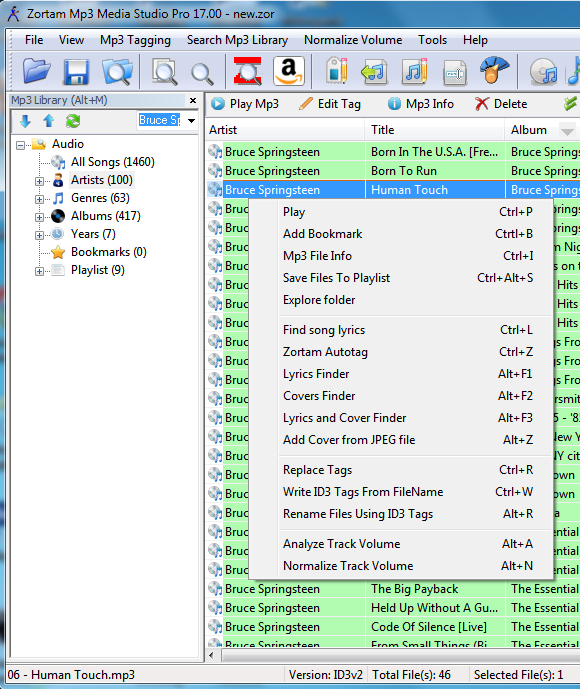Select Artists (100) tree item
This screenshot has height=689, width=580.
102,180
